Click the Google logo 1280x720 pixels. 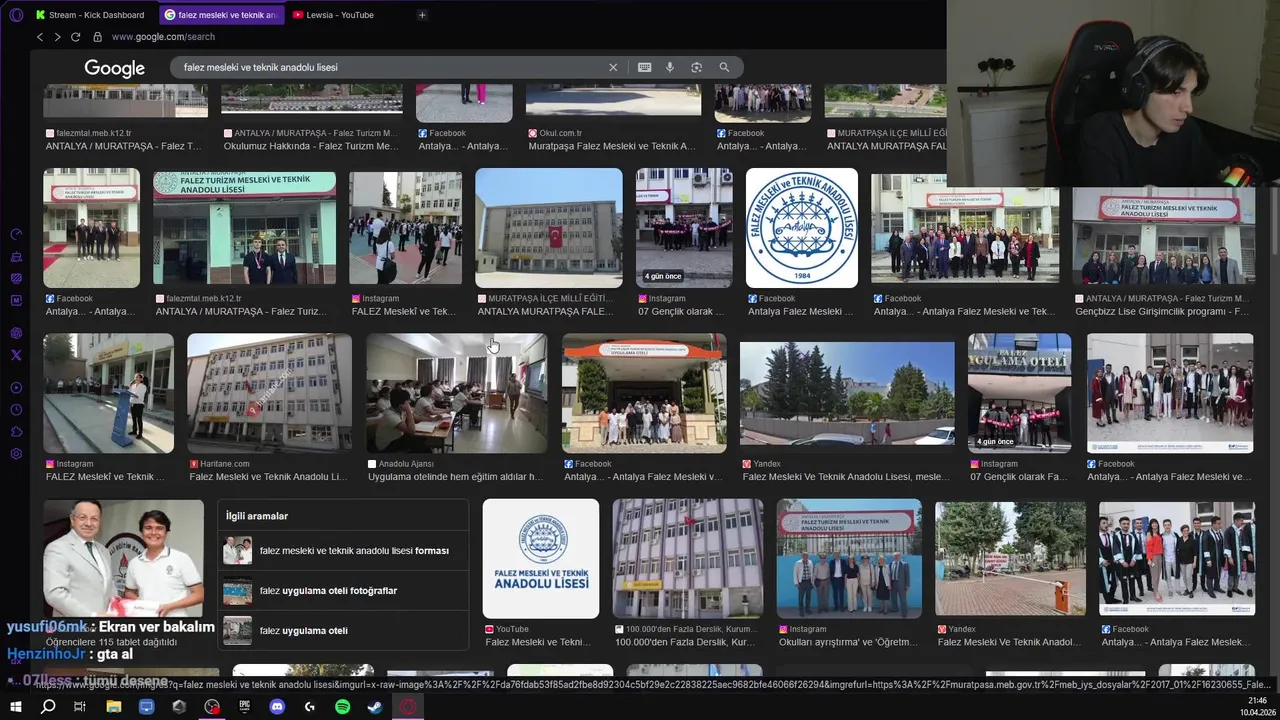[114, 68]
